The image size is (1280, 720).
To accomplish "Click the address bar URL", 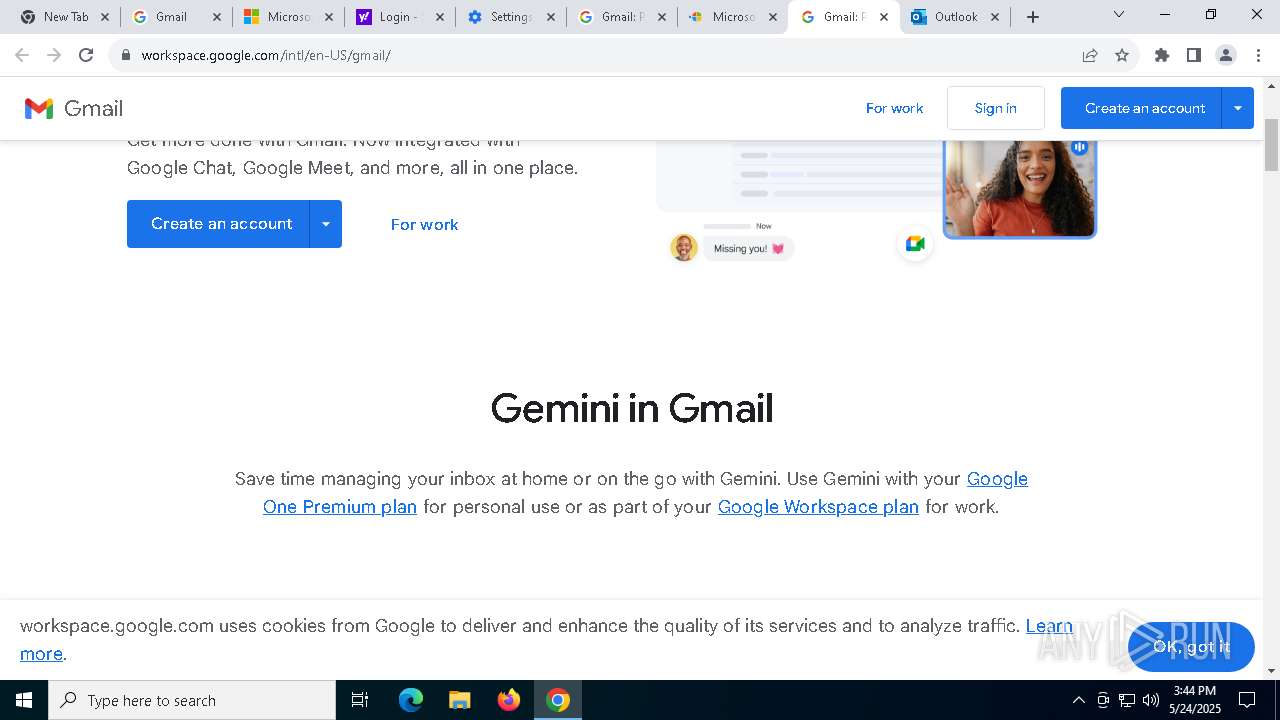I will (266, 55).
